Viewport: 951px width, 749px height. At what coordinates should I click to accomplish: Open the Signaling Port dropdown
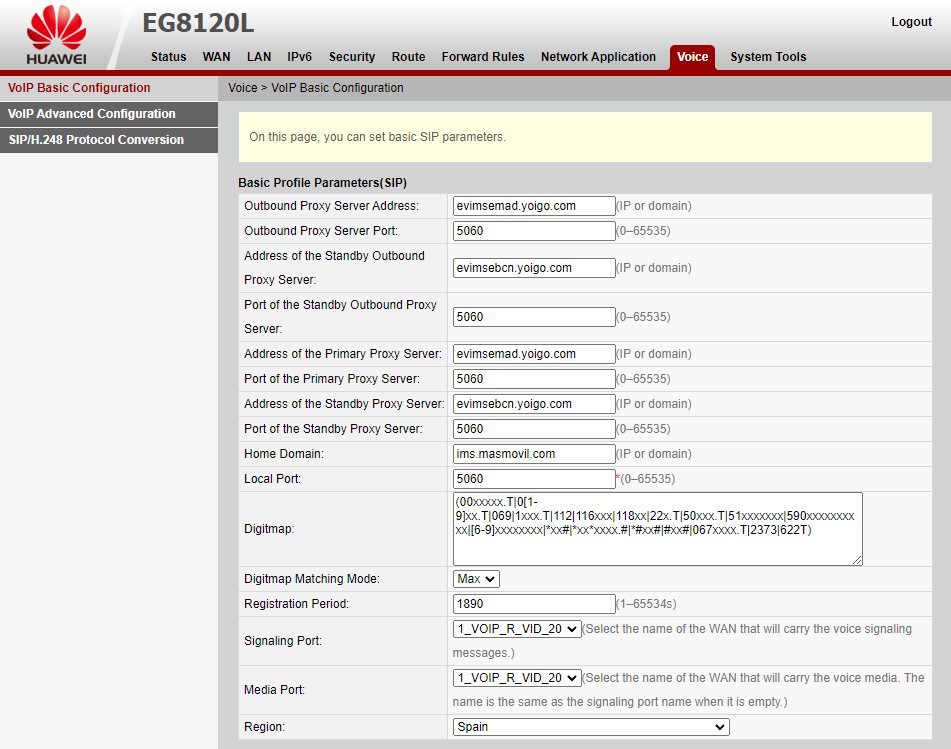pyautogui.click(x=517, y=629)
